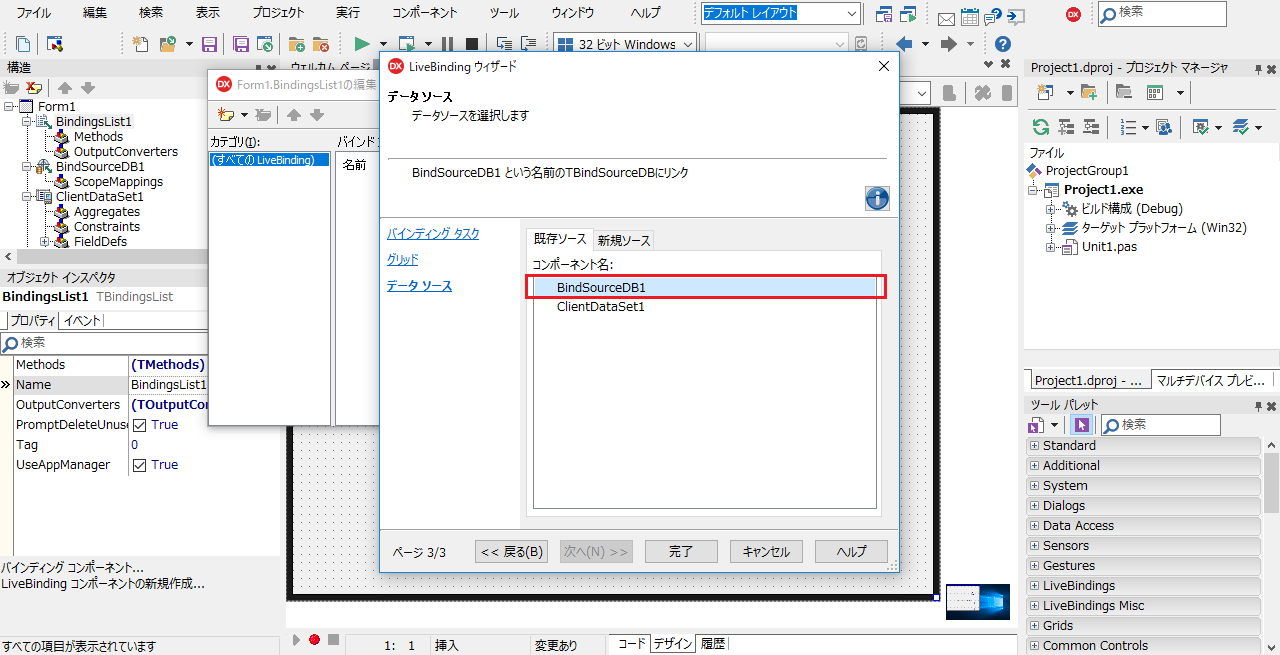
Task: Pause program execution from the debug toolbar
Action: (447, 43)
